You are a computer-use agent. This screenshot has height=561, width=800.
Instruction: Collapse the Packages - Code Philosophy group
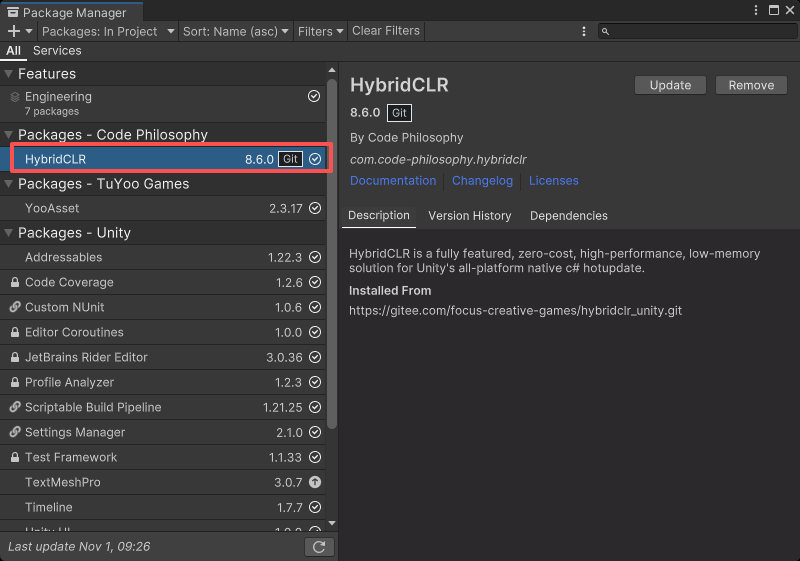(x=8, y=135)
